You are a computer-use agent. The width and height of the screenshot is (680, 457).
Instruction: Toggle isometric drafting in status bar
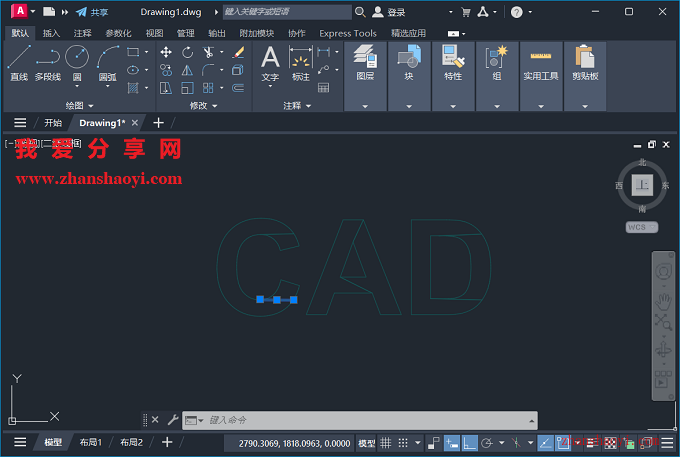[516, 443]
